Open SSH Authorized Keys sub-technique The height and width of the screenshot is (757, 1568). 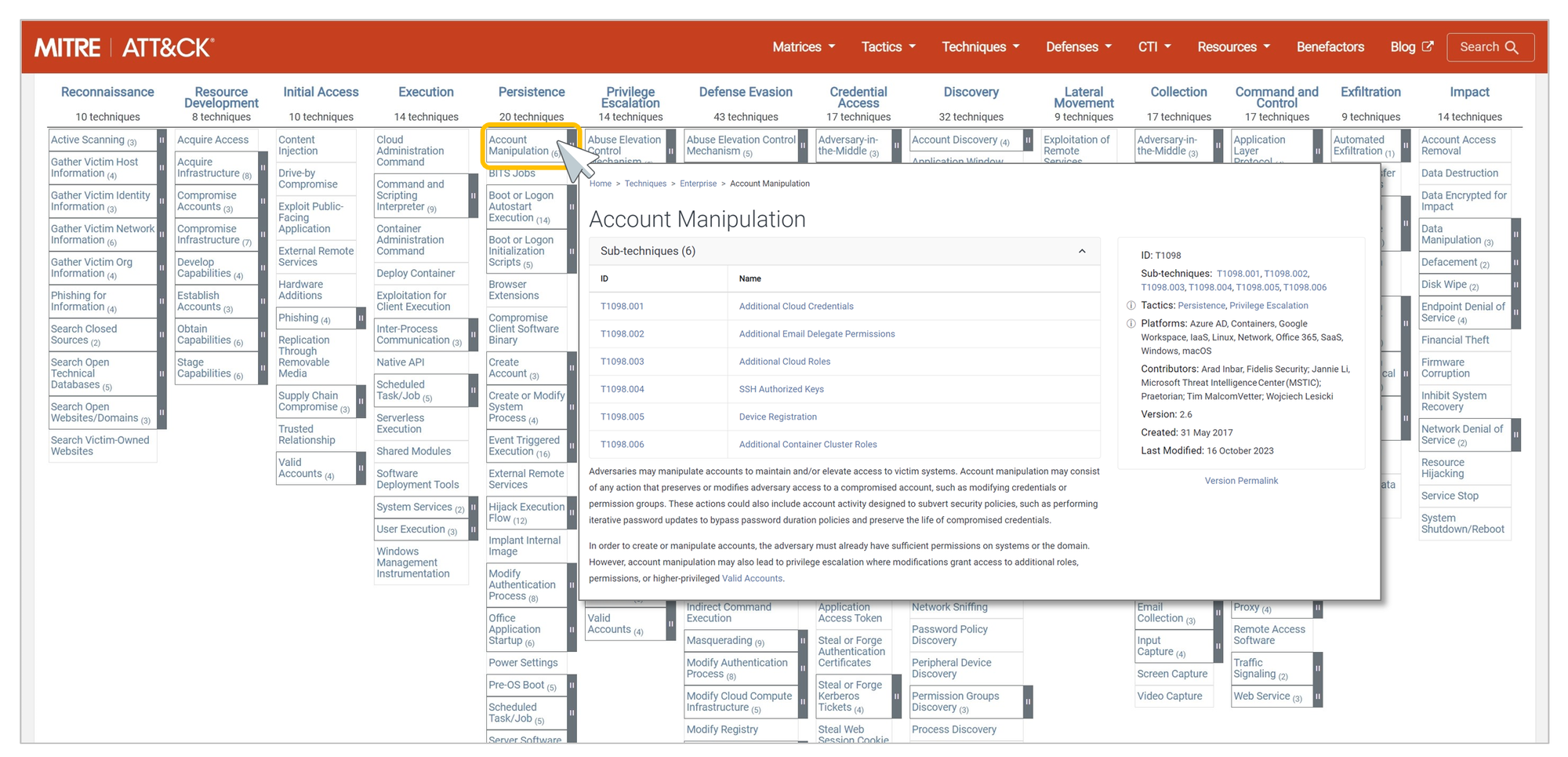click(781, 389)
